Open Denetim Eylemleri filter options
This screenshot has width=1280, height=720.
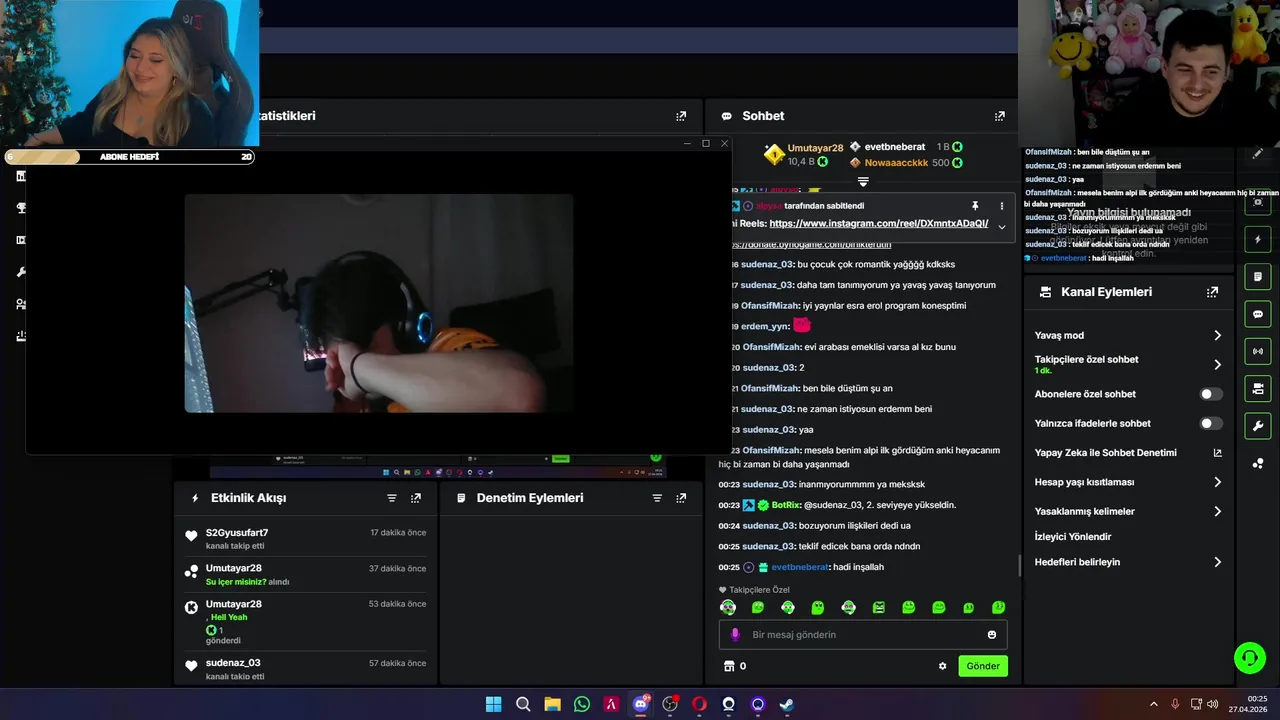657,498
